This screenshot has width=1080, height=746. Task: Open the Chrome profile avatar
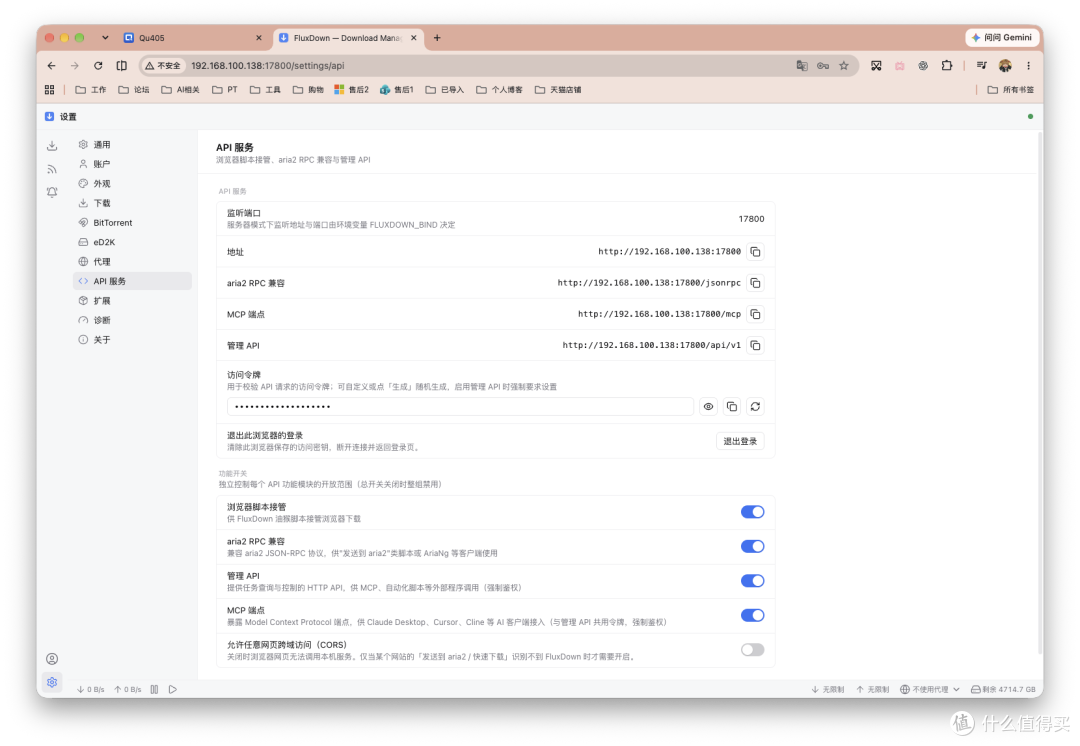click(1005, 65)
